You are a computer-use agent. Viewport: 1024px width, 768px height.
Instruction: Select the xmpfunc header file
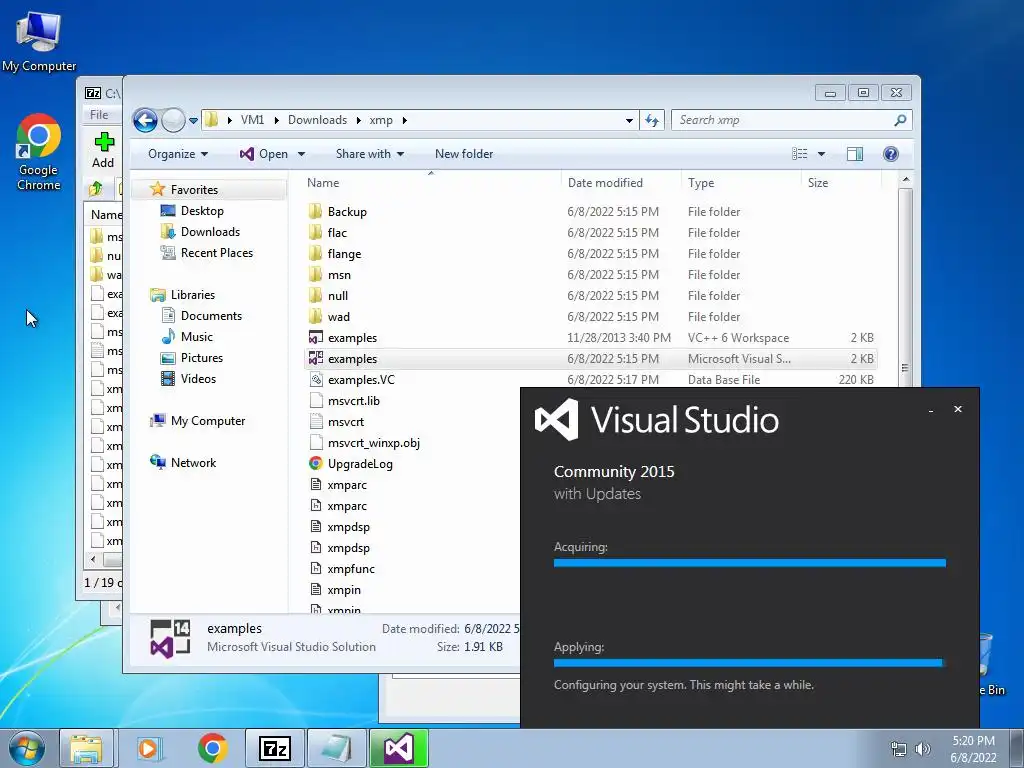[x=351, y=569]
